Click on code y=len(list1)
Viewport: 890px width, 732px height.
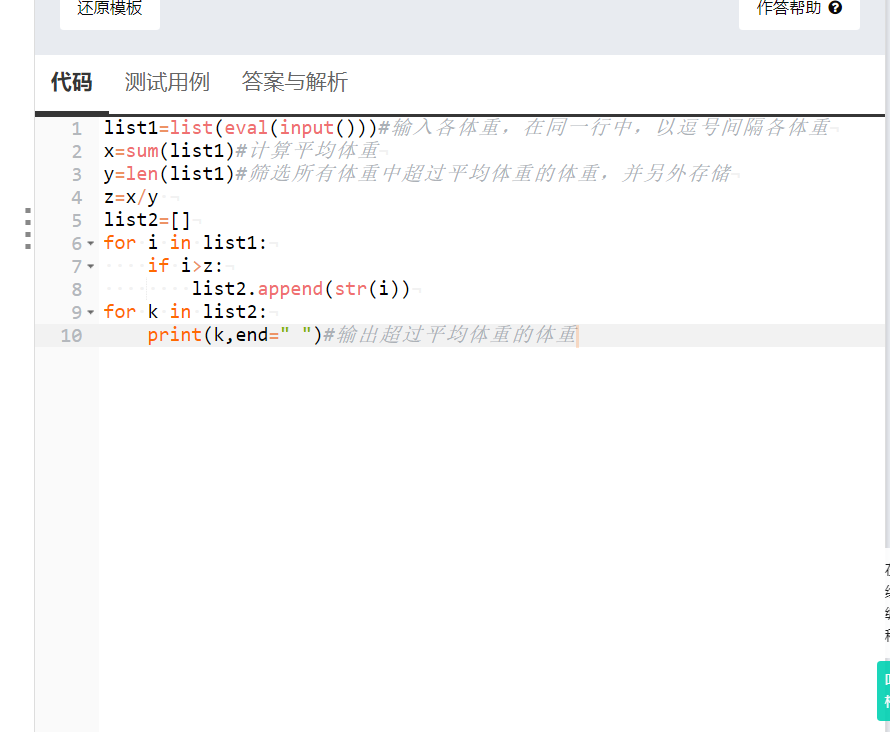169,174
